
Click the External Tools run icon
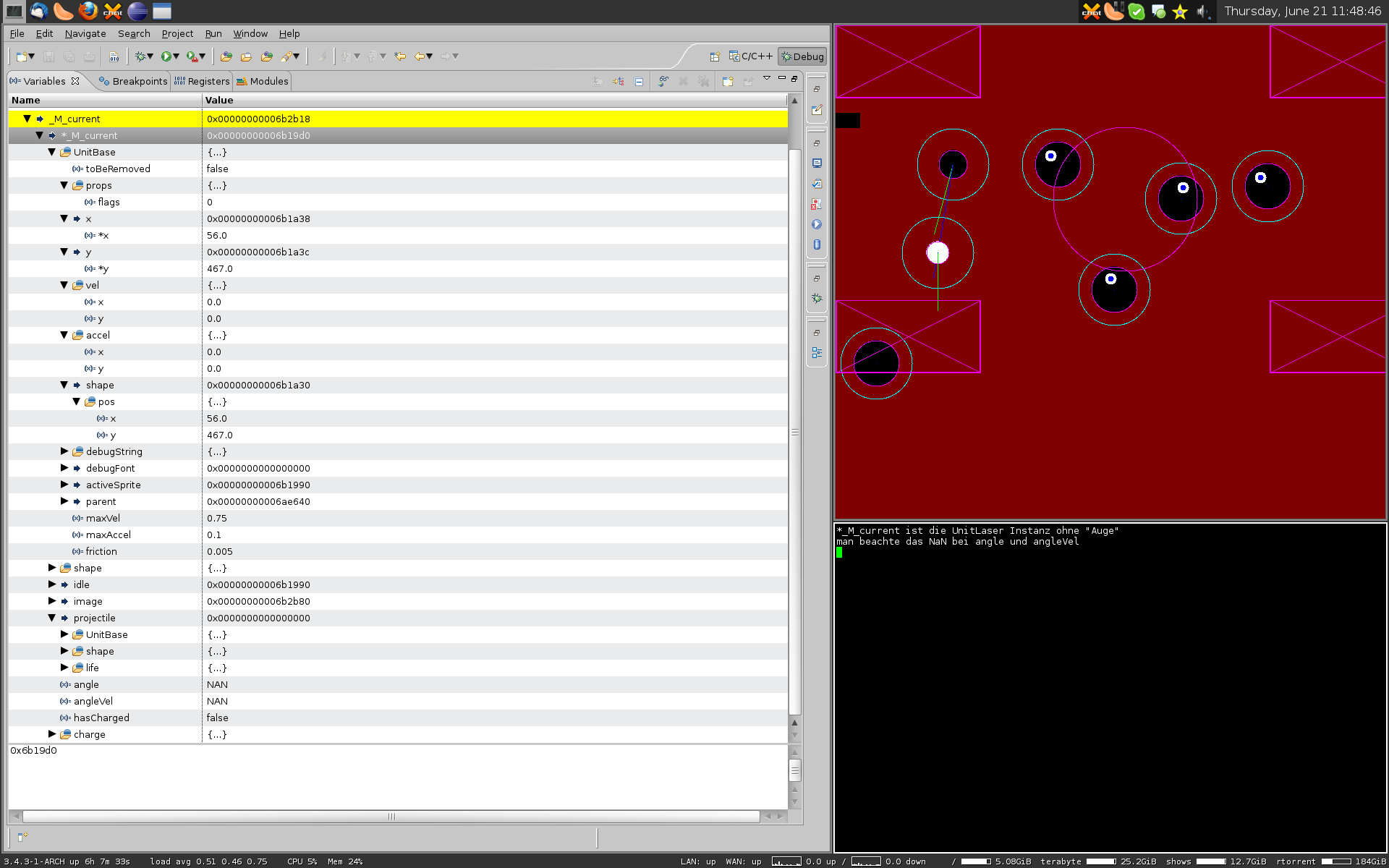coord(192,56)
